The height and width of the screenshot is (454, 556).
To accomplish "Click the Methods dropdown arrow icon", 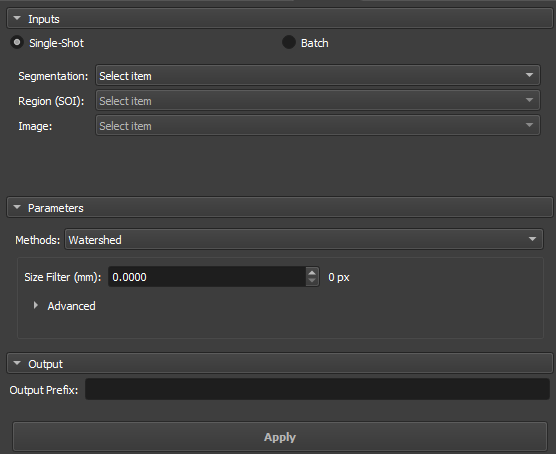I will [532, 239].
